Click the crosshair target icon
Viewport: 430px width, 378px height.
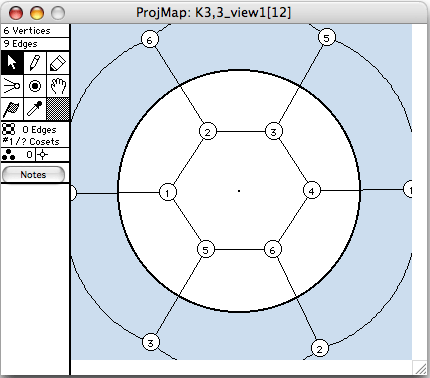(43, 155)
